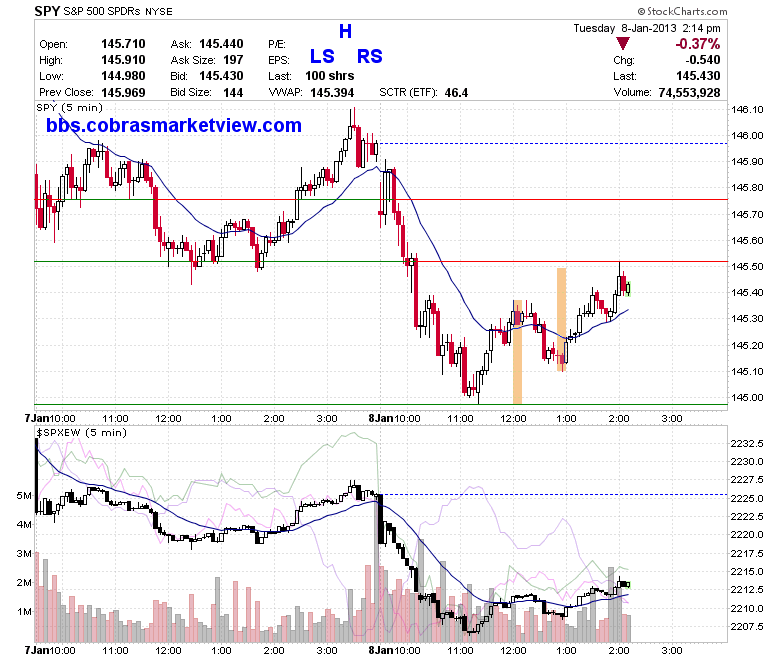The width and height of the screenshot is (780, 659).
Task: Click the SCTR (ETF) value 46.4
Action: tap(456, 93)
